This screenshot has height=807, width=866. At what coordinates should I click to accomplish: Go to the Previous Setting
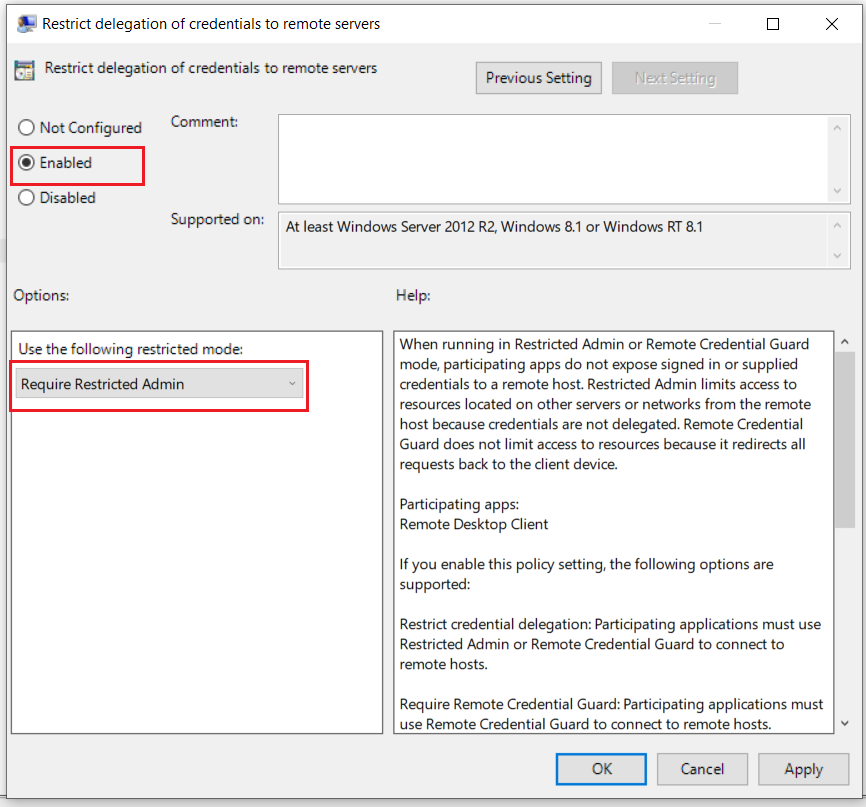(538, 78)
